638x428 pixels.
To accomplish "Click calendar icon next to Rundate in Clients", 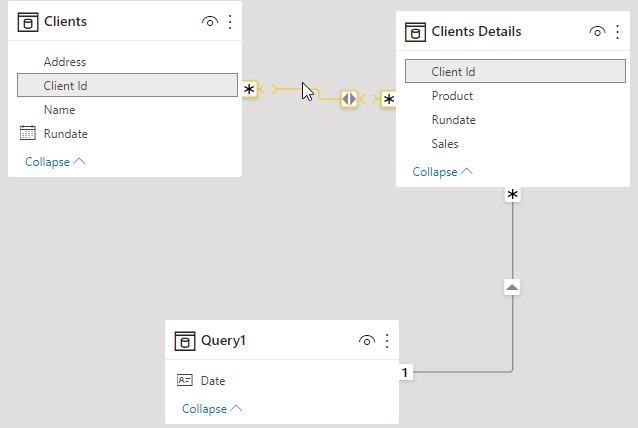I will [28, 133].
